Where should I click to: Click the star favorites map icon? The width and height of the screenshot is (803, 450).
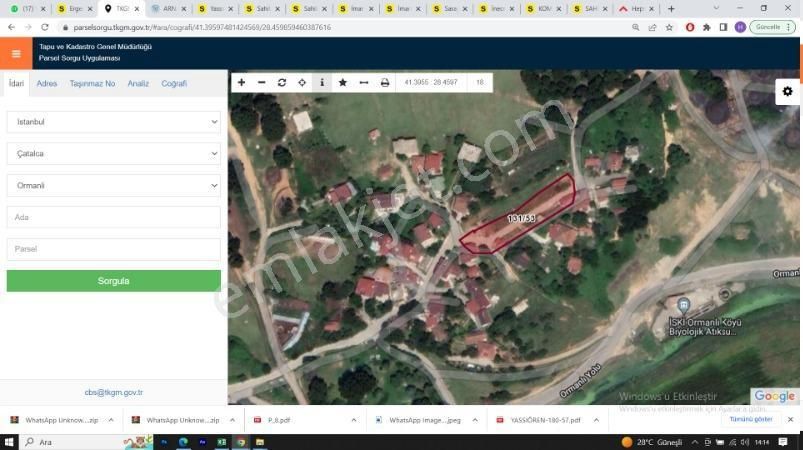coord(343,82)
